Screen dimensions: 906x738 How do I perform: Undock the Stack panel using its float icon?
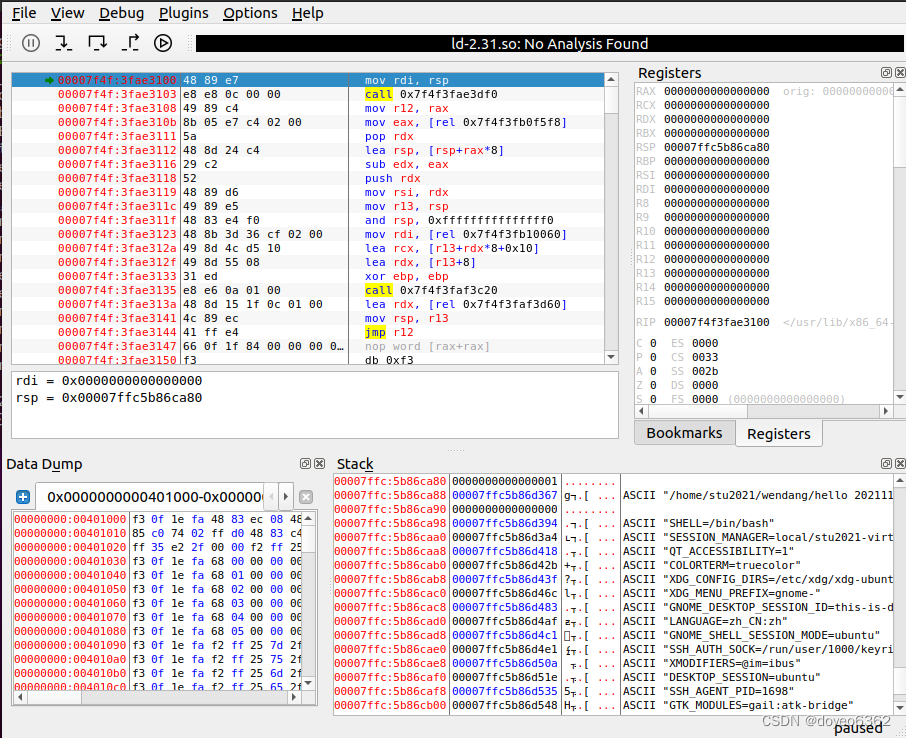tap(884, 464)
